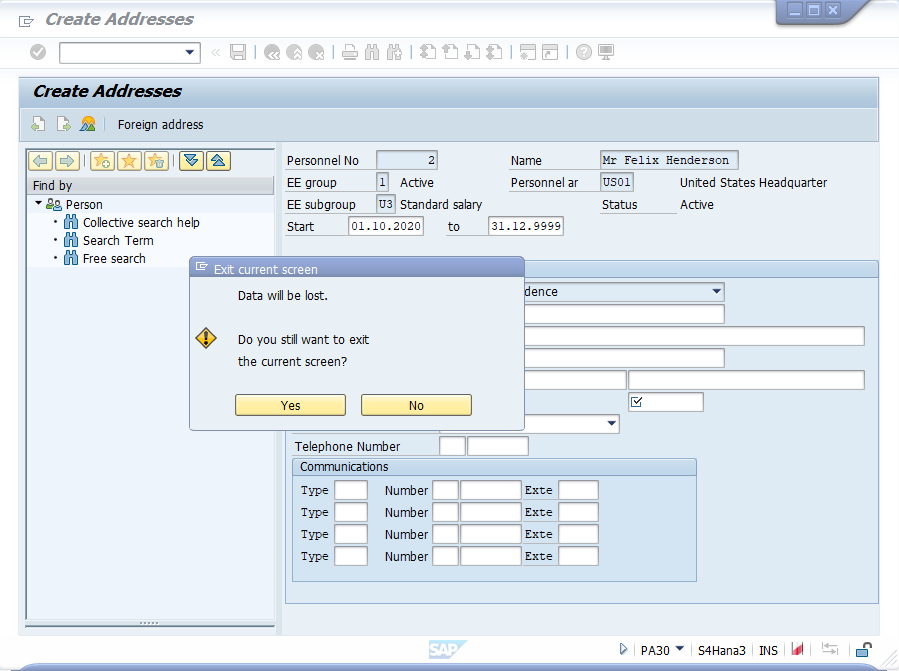
Task: Save the current addresses entry
Action: click(238, 52)
